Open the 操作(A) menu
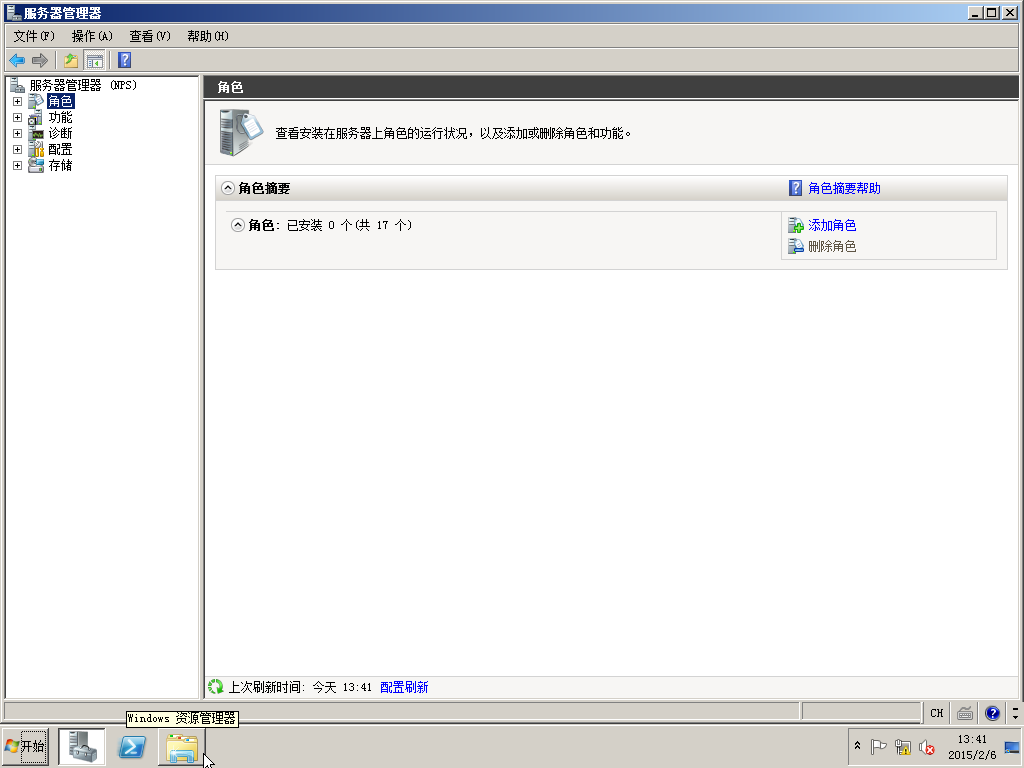 (x=92, y=37)
